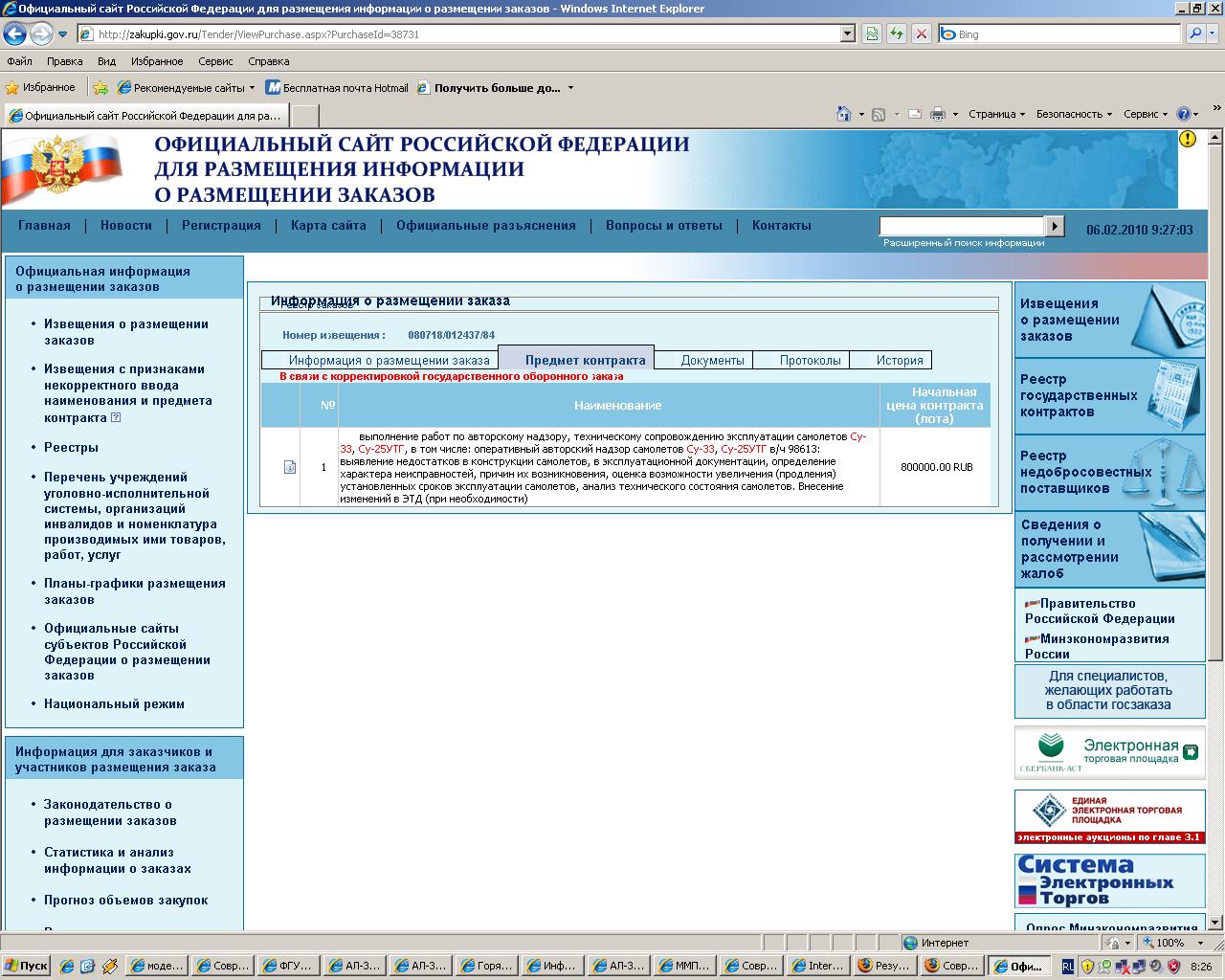Open the recent pages dropdown arrow
Viewport: 1225px width, 980px height.
tap(62, 33)
